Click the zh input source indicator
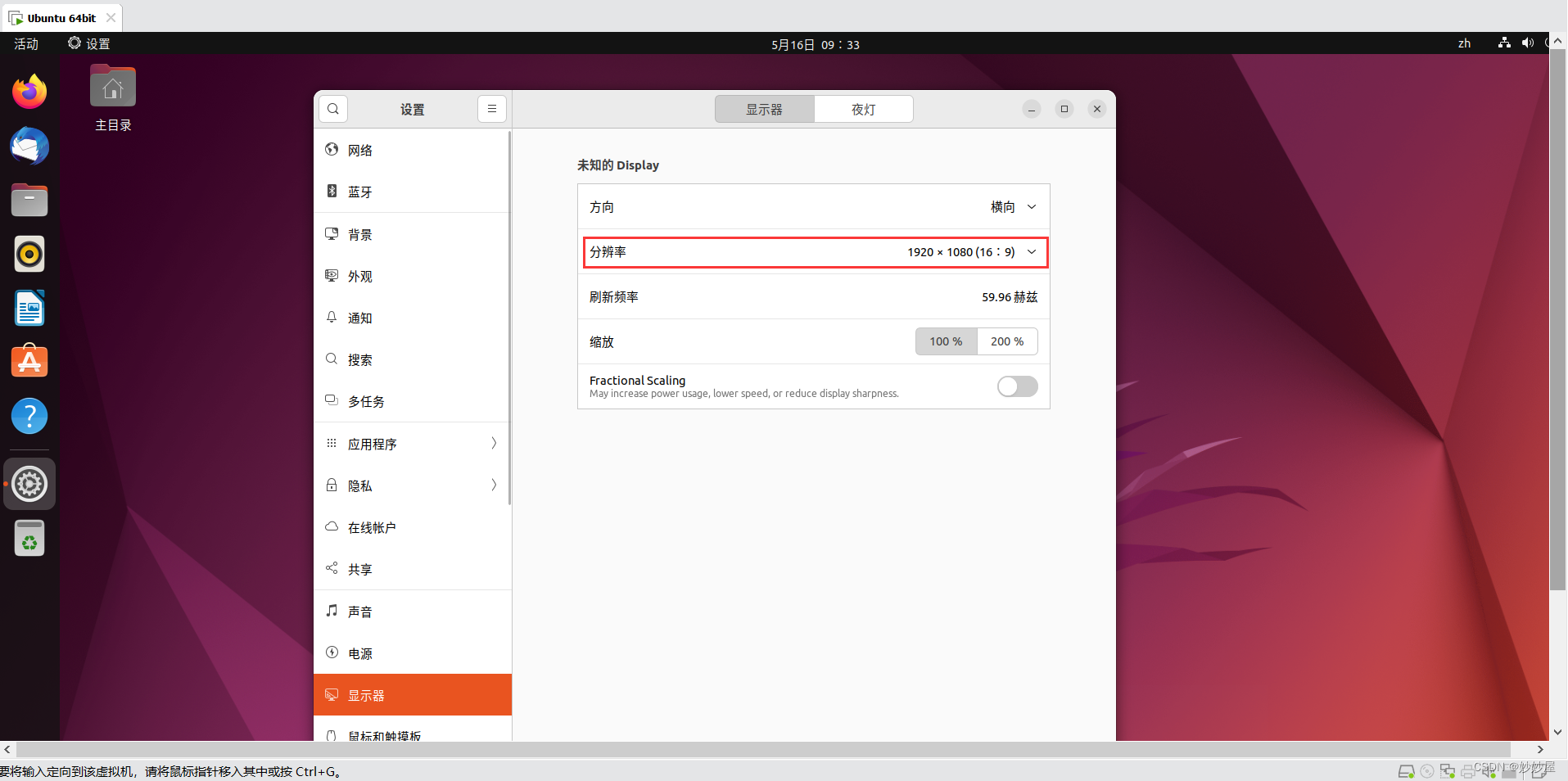Viewport: 1568px width, 781px height. point(1464,43)
